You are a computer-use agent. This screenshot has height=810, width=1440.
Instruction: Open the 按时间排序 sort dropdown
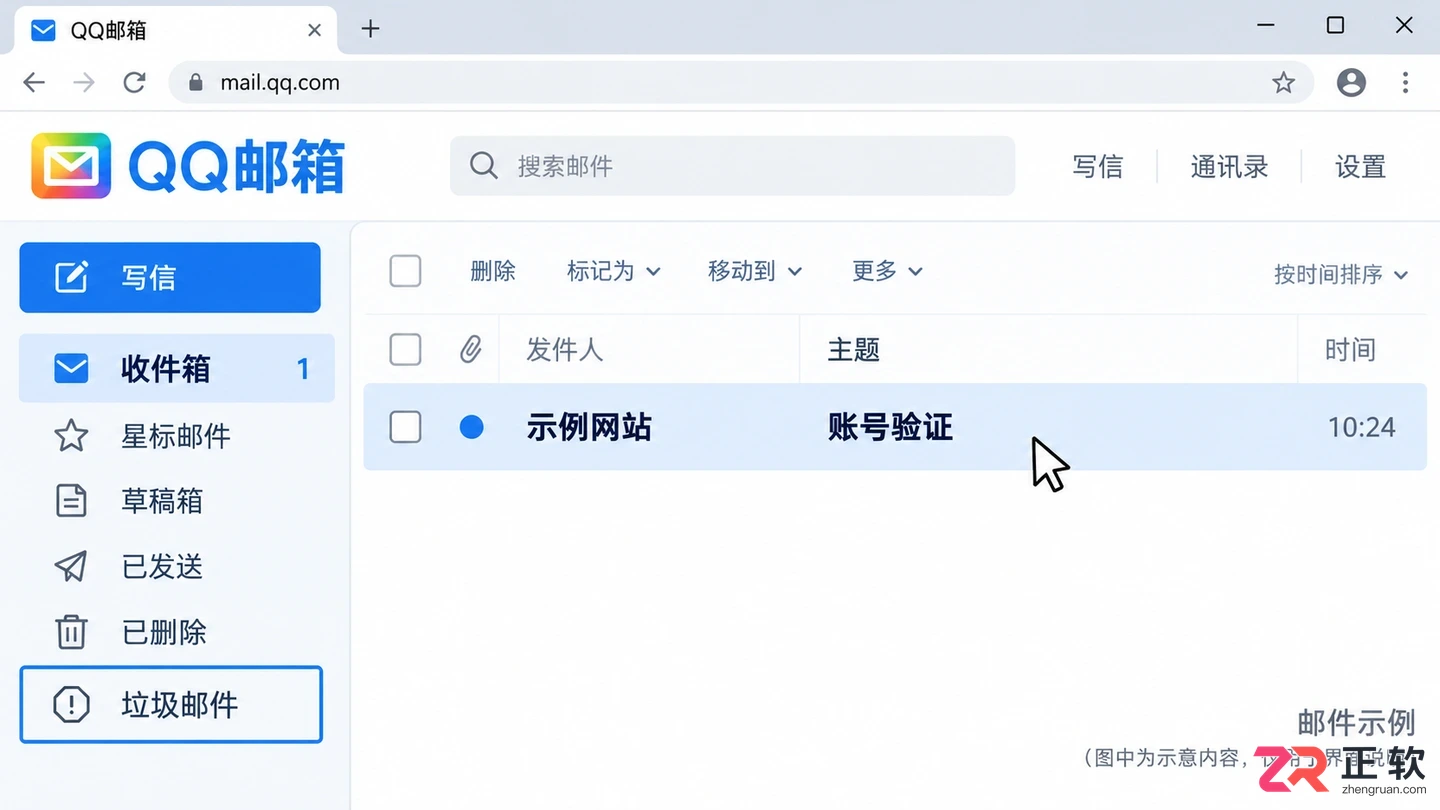coord(1340,274)
